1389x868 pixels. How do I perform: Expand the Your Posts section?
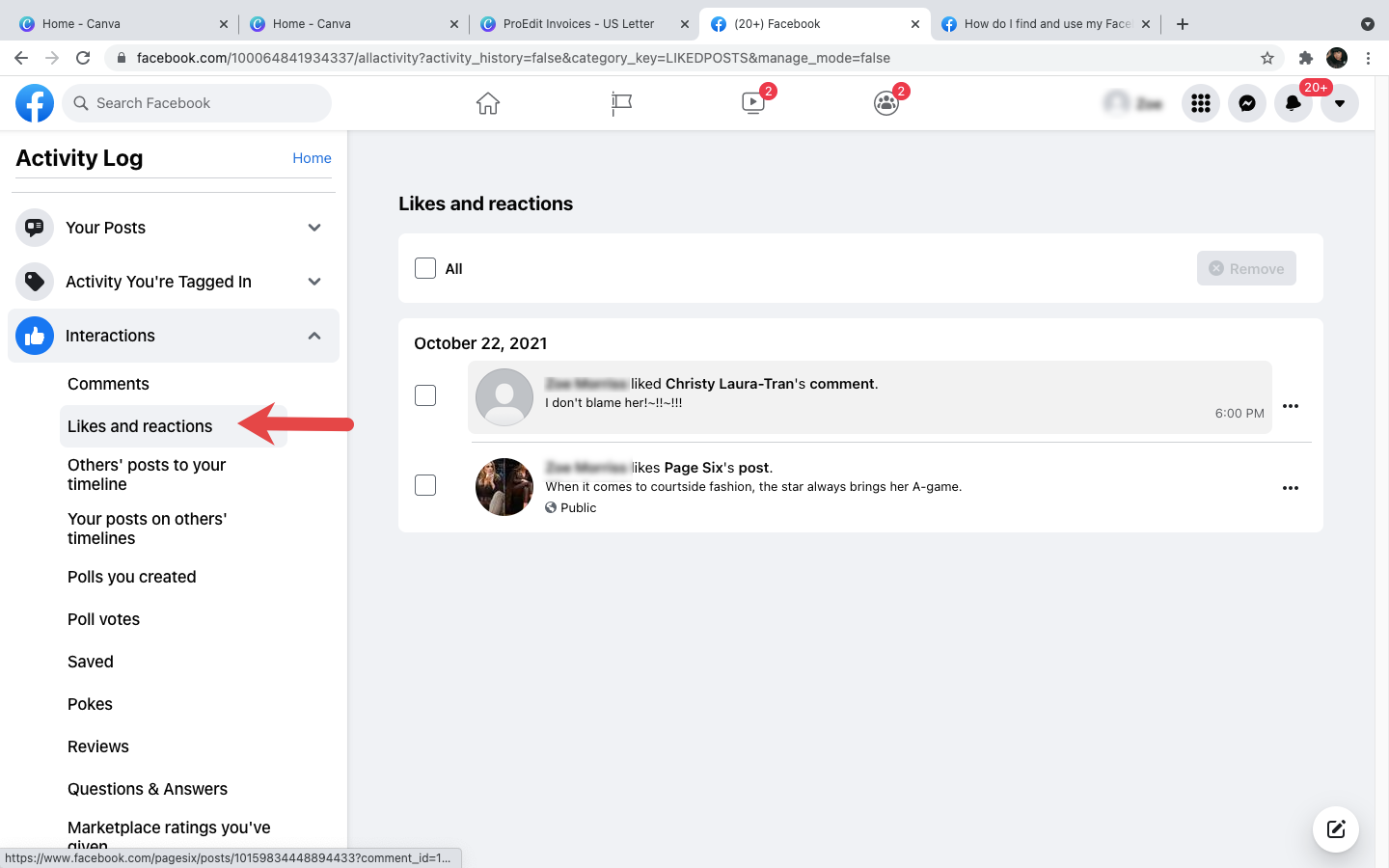(x=313, y=228)
